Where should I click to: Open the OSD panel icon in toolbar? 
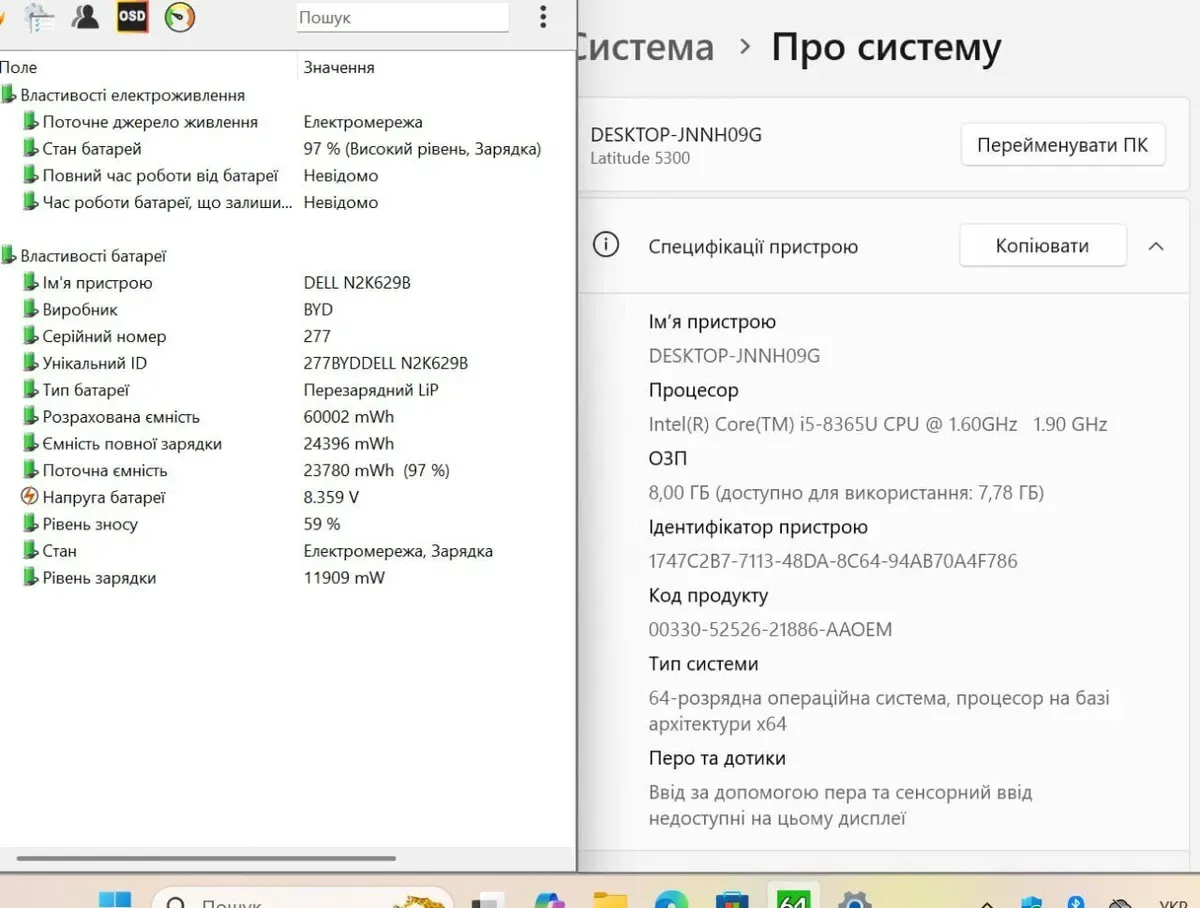point(132,17)
